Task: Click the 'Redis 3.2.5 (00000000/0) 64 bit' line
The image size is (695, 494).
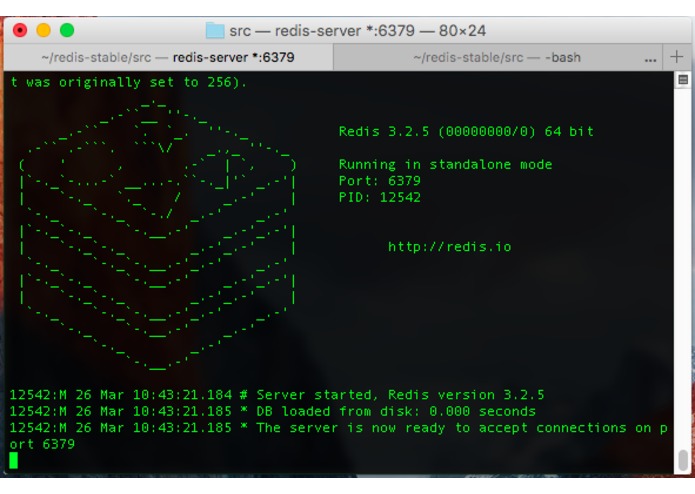Action: point(466,132)
